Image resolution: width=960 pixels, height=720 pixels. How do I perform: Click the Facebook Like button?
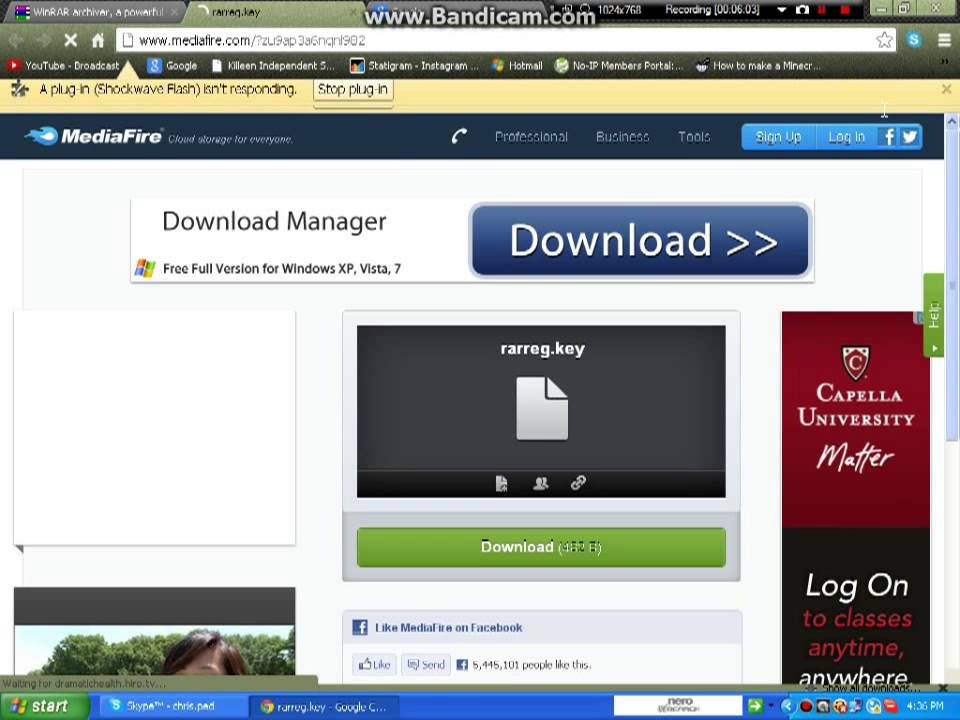[x=375, y=664]
